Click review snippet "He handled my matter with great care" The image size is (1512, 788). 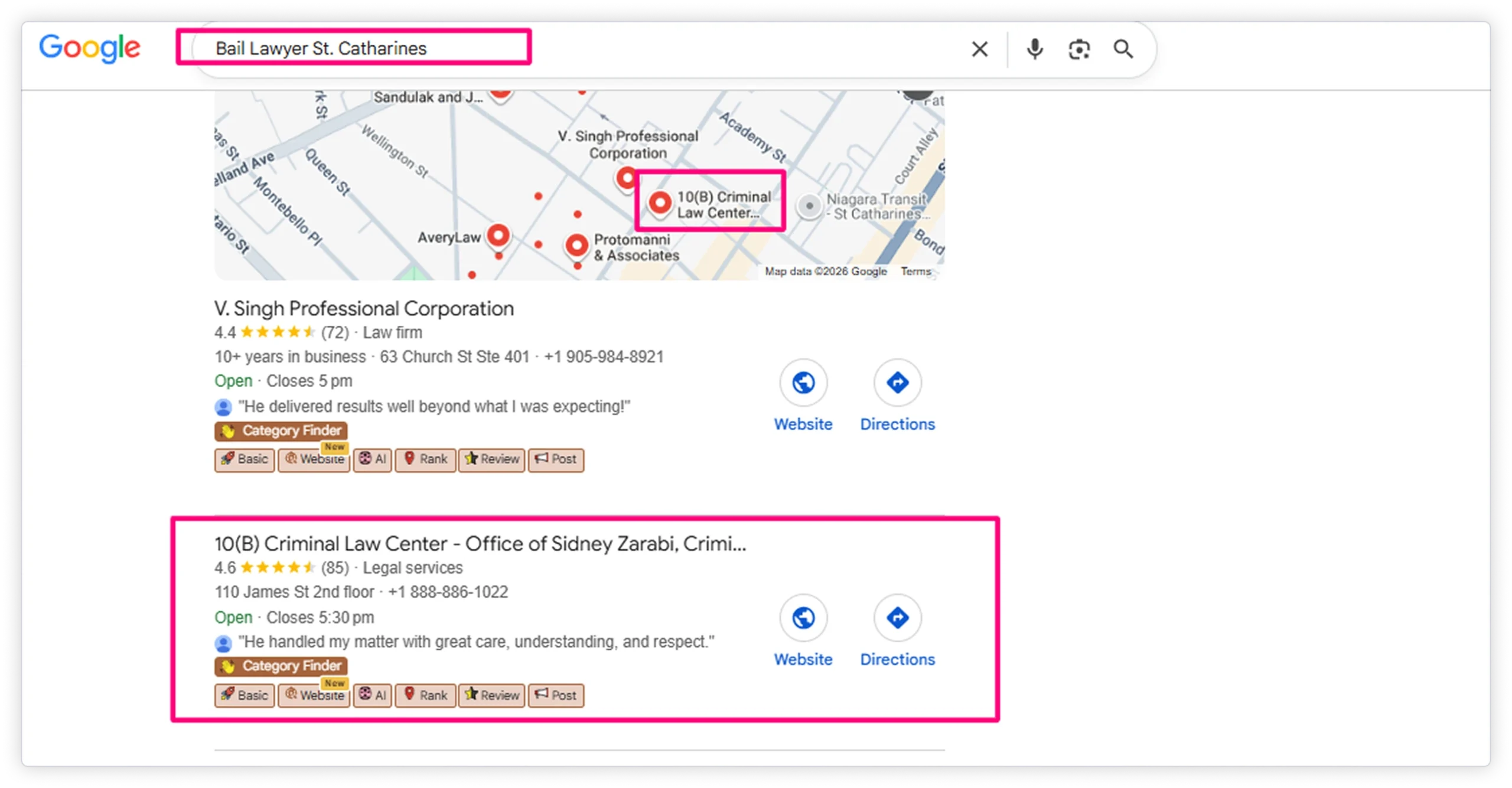pos(476,642)
